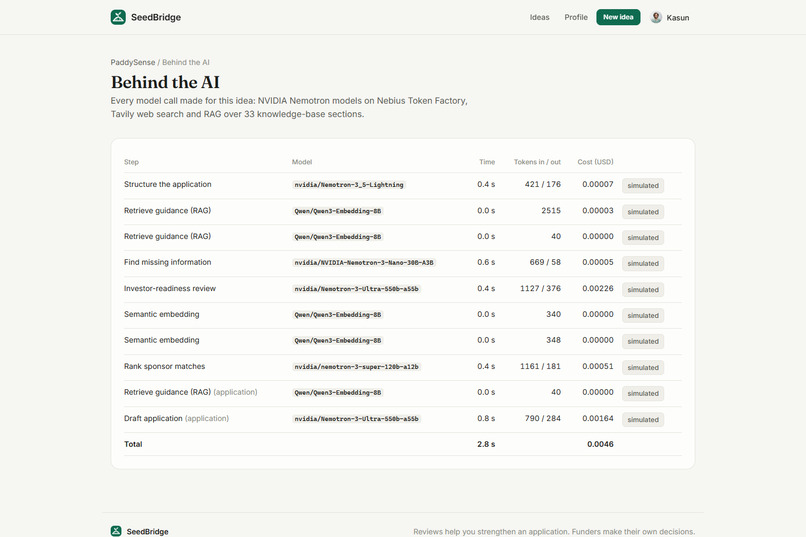Click simulated badge in 'Investor-readiness review' row
Screen dimensions: 806x537
[x=643, y=290]
